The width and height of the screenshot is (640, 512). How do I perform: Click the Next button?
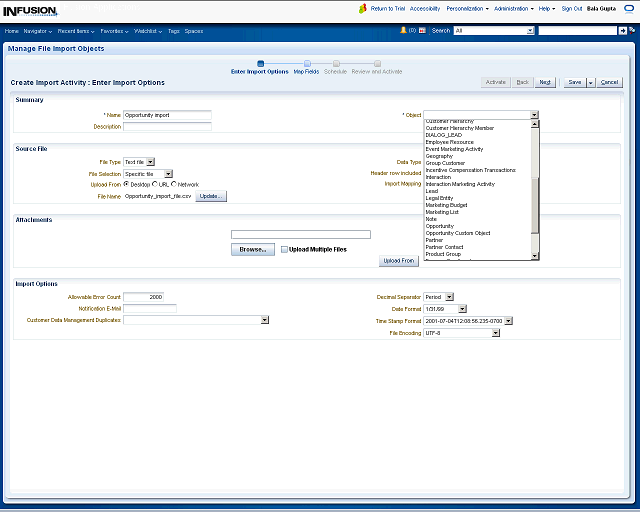545,82
